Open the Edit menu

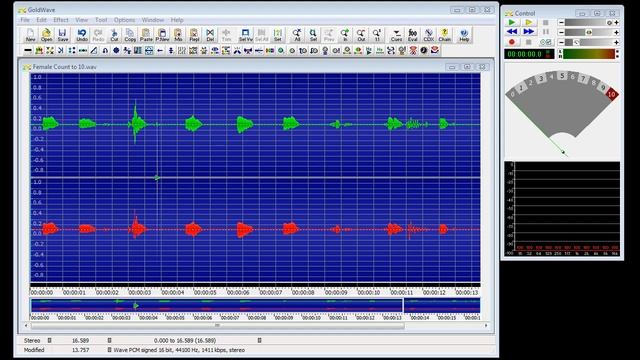[x=41, y=20]
